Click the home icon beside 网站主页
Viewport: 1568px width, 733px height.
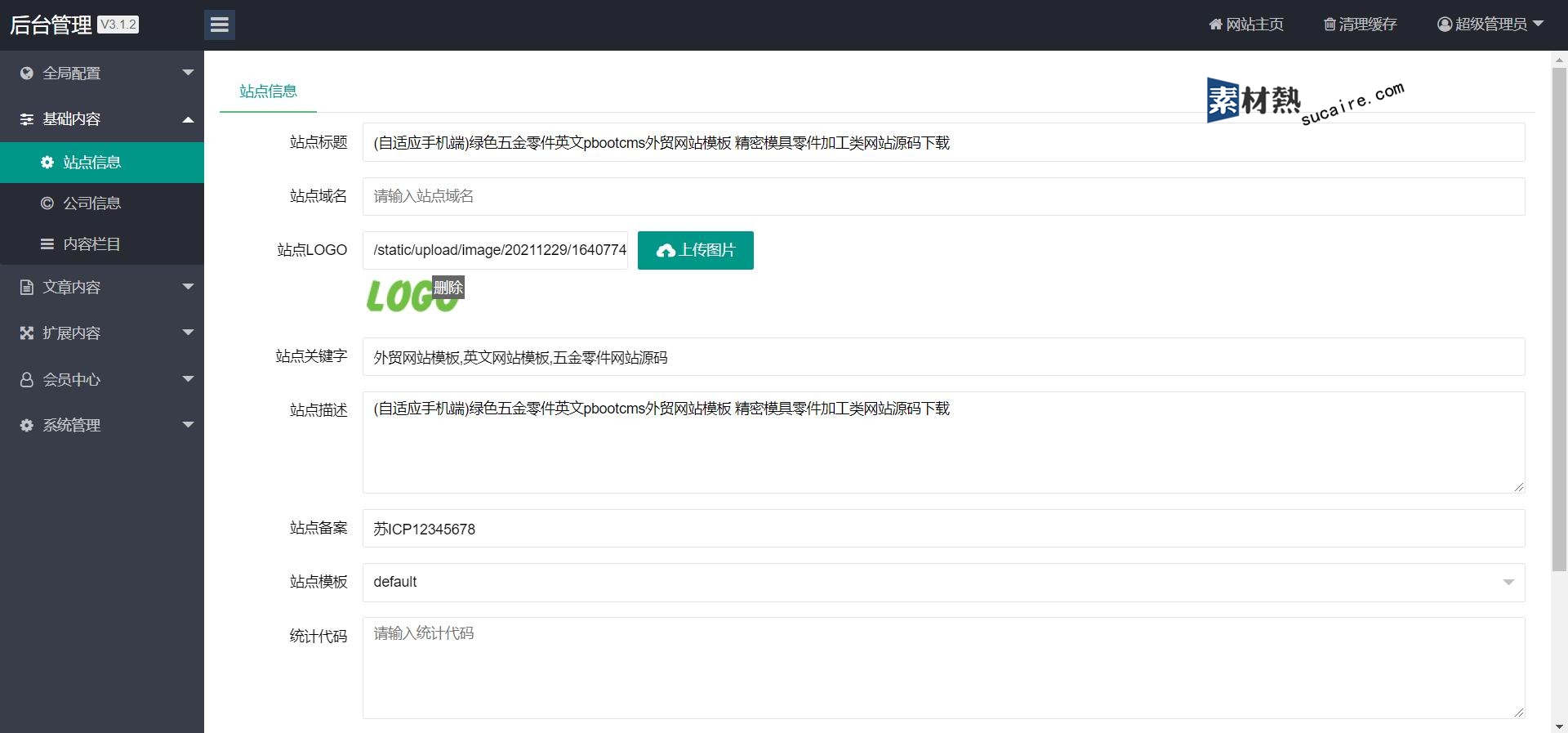tap(1215, 25)
